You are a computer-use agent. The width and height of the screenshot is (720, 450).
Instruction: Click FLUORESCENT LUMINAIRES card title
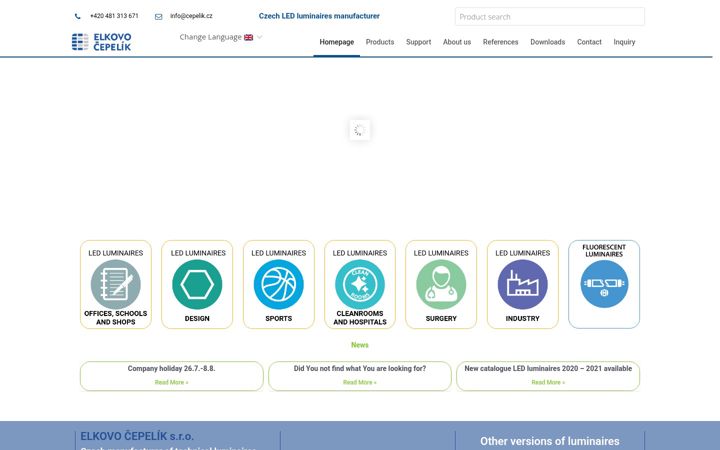pos(604,251)
